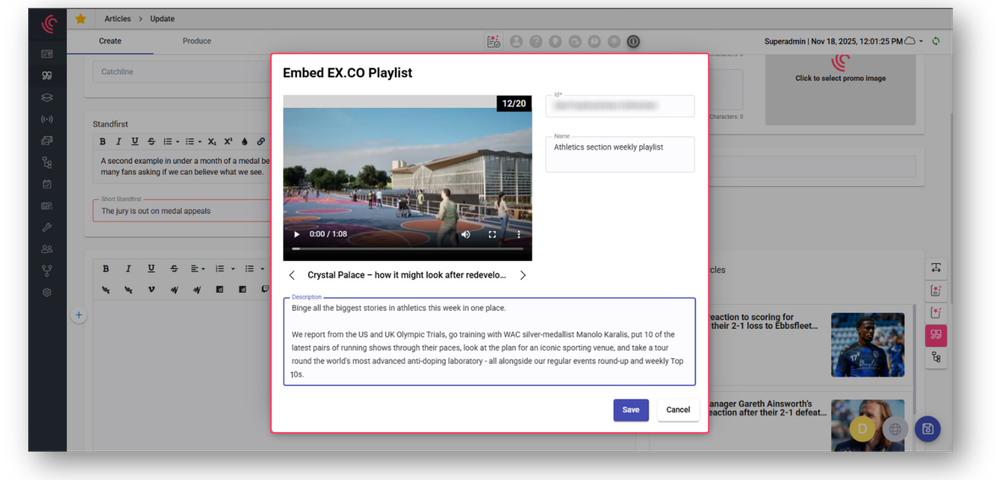The width and height of the screenshot is (1000, 480).
Task: Open the users icon in sidebar
Action: point(47,249)
